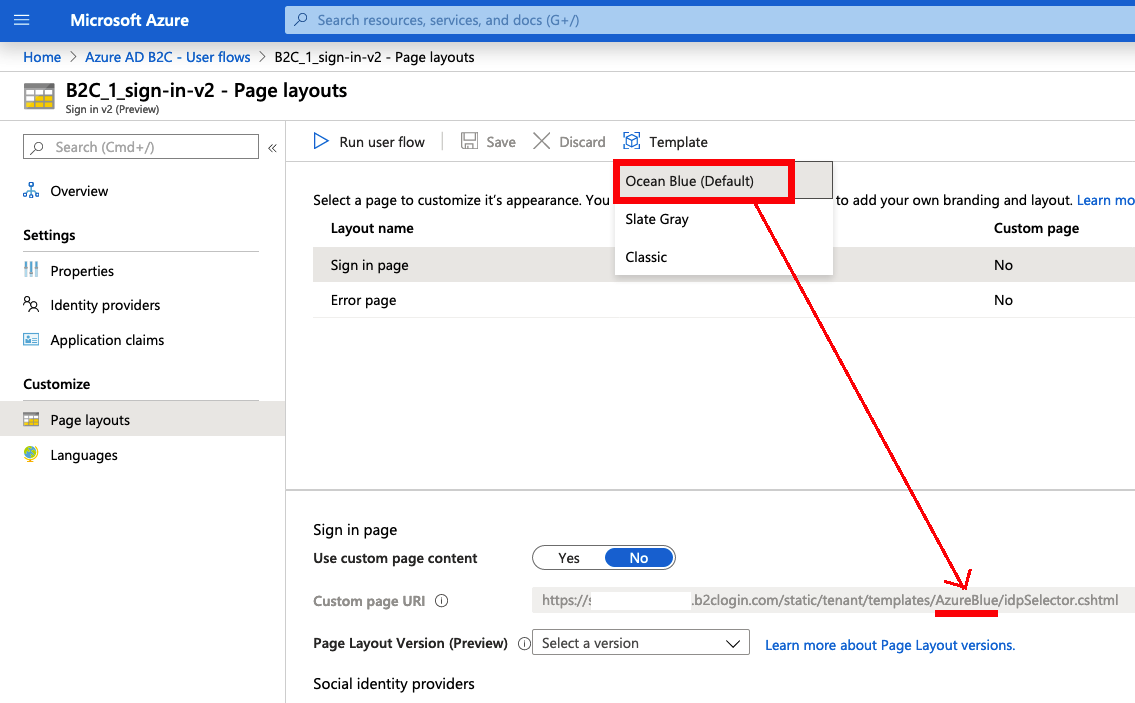Go to Home breadcrumb

(x=42, y=57)
